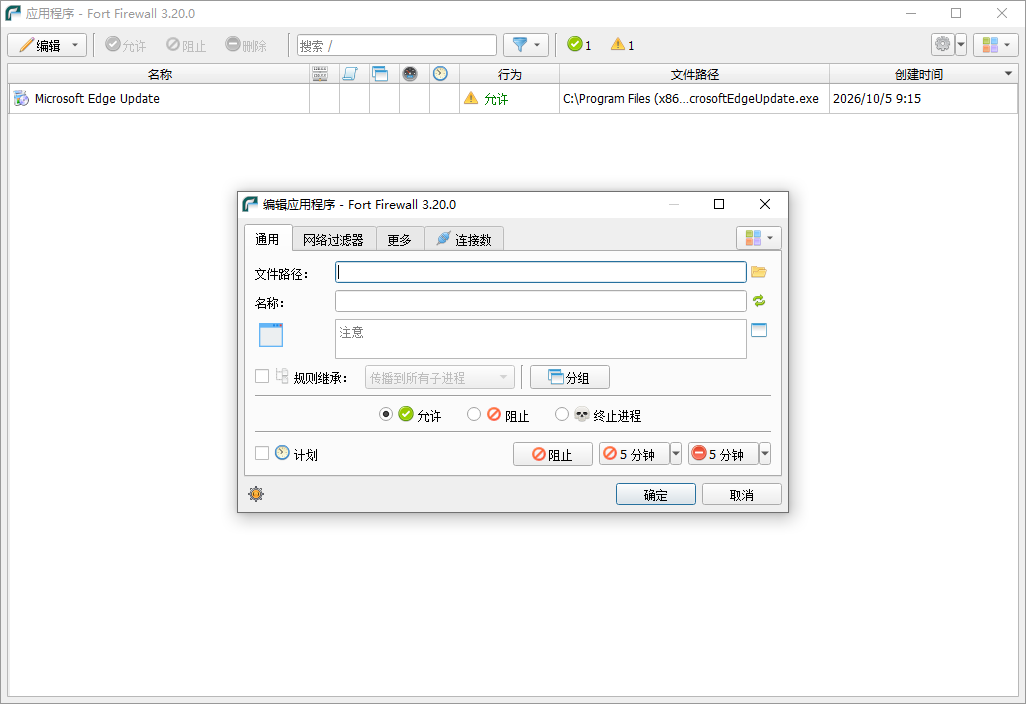Click the 分组 button

pos(570,378)
